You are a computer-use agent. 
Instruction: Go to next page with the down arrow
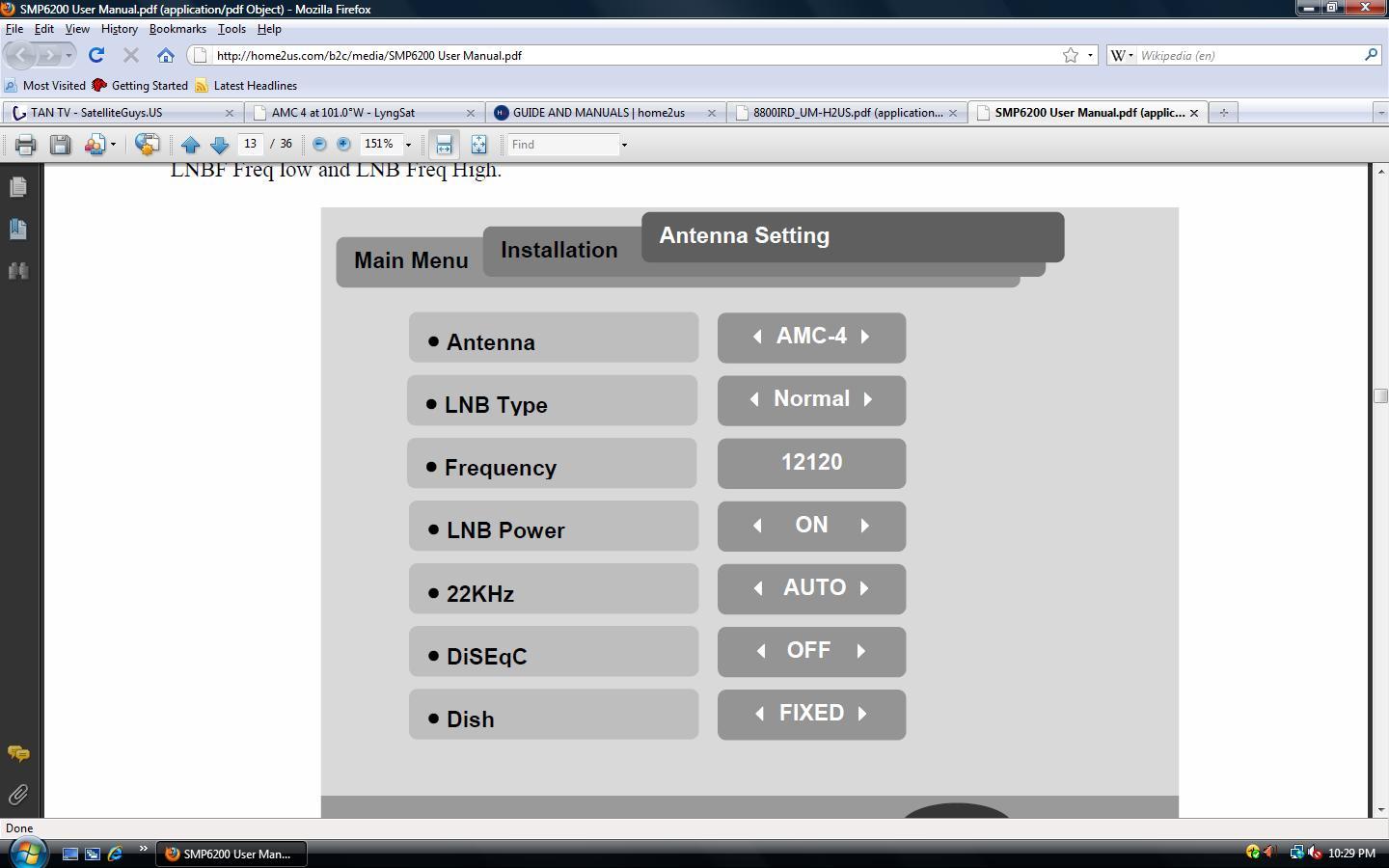point(219,145)
